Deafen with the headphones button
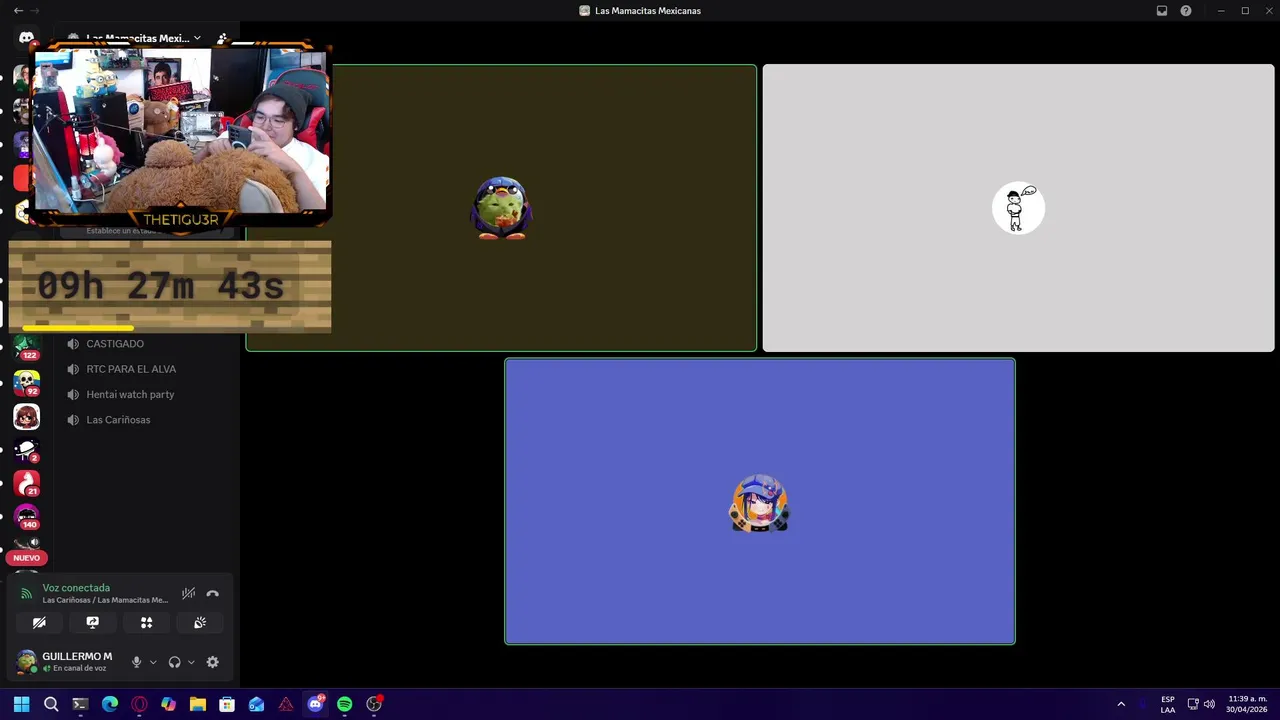 pos(175,662)
